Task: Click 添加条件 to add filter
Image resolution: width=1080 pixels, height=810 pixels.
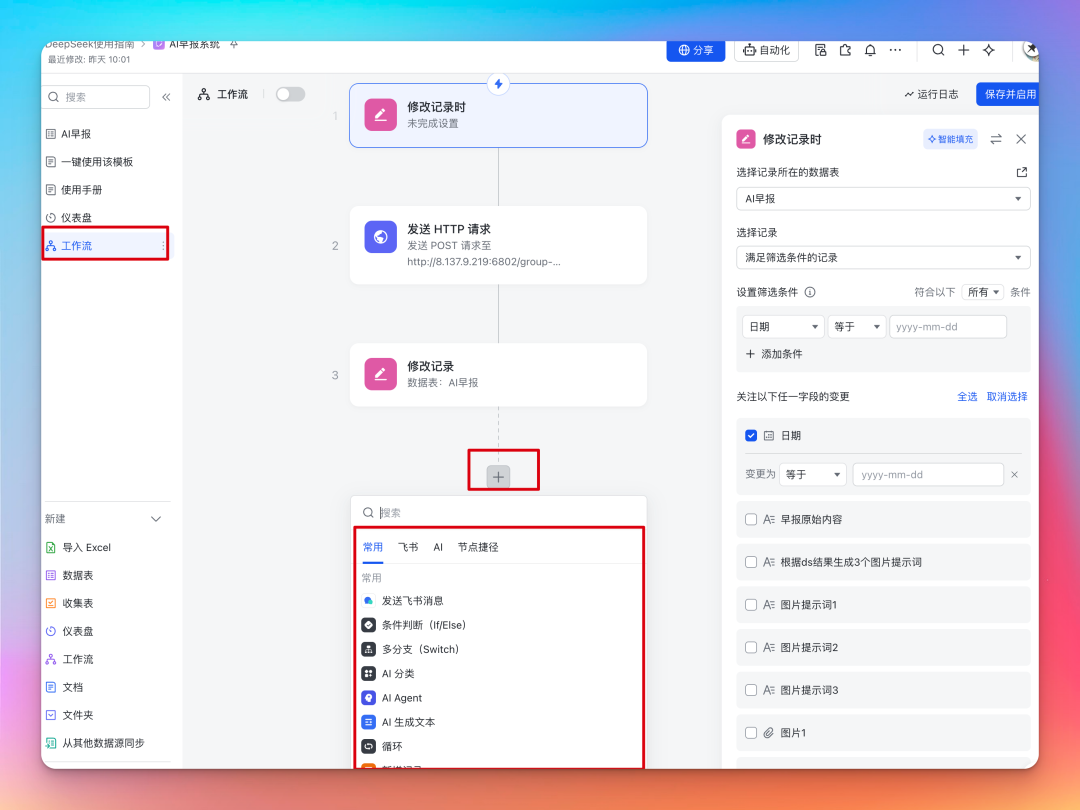Action: pyautogui.click(x=774, y=353)
